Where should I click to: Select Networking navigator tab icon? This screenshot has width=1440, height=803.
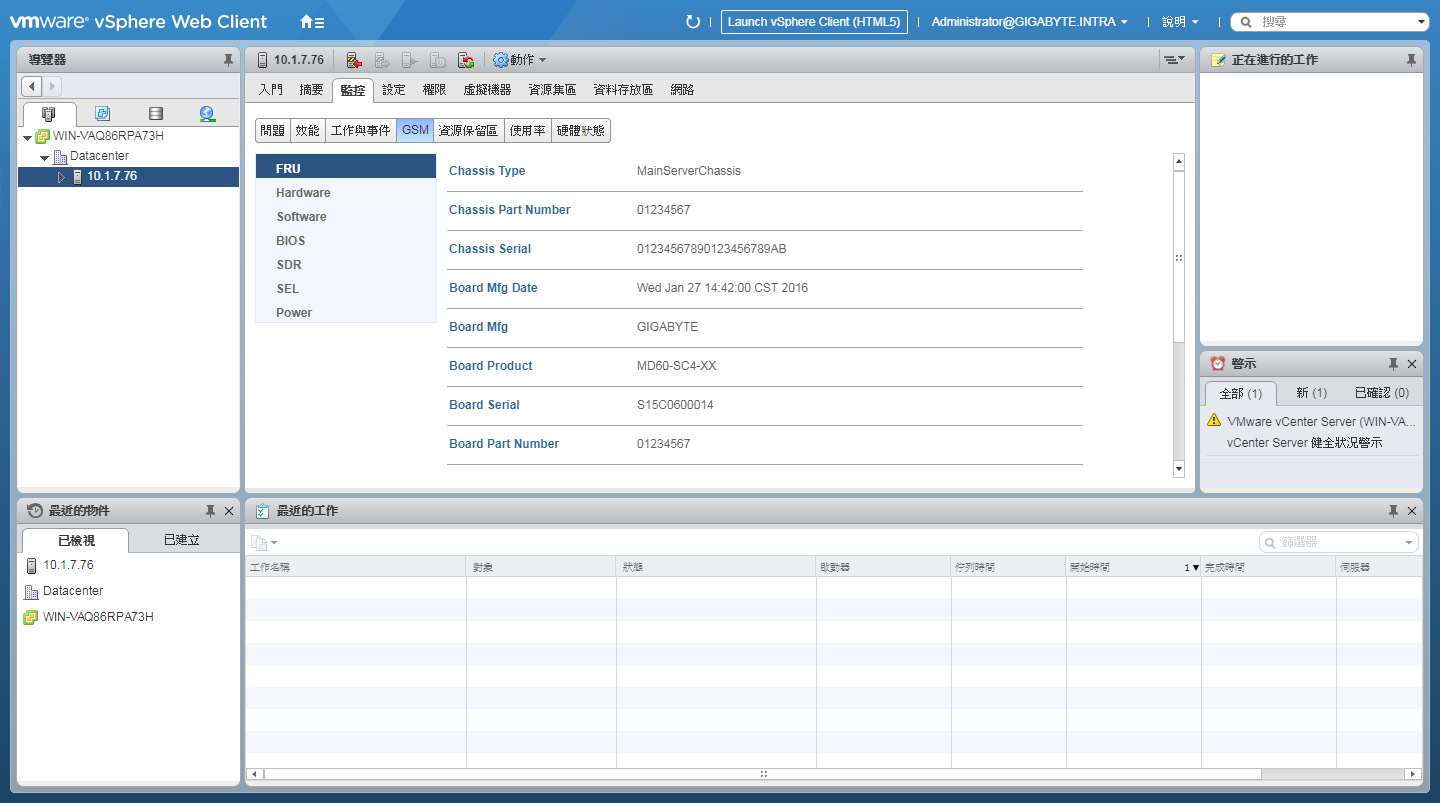click(x=207, y=113)
